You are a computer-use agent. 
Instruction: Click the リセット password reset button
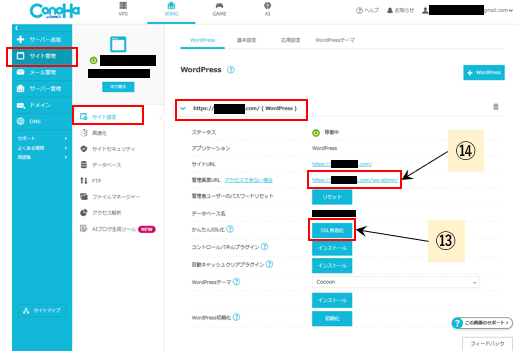click(332, 197)
